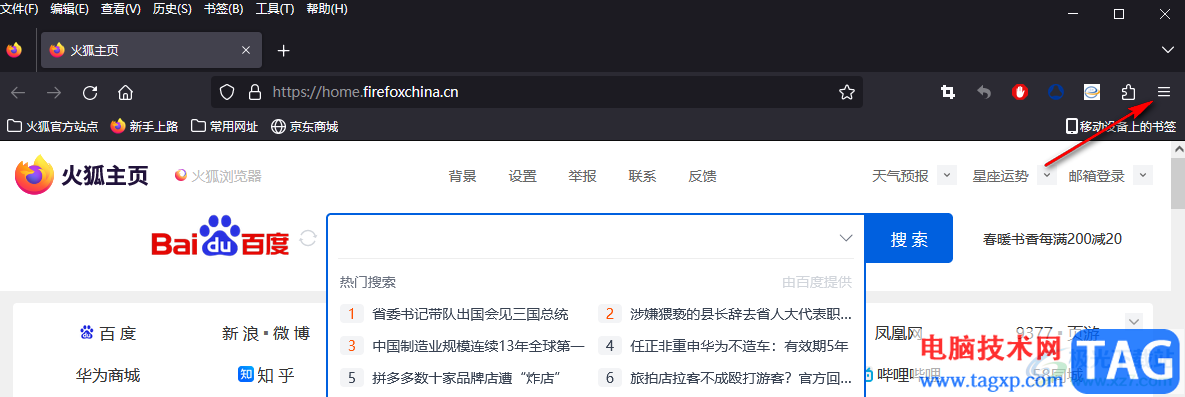Take a screenshot with the crop icon

(x=948, y=92)
